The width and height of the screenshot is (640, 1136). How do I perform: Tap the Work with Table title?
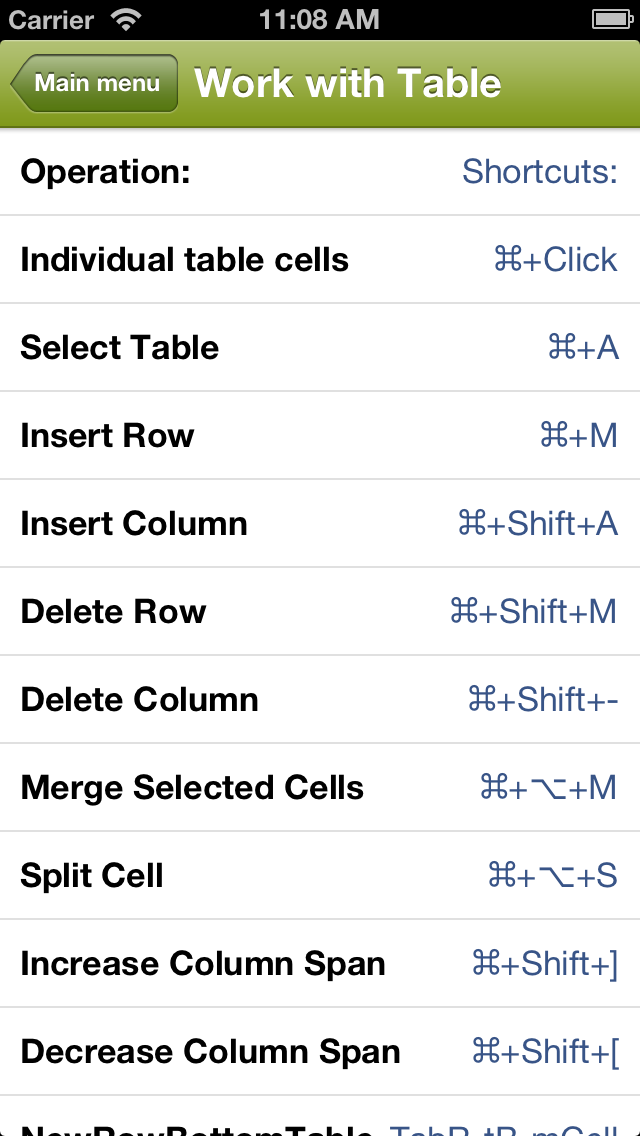[x=347, y=83]
